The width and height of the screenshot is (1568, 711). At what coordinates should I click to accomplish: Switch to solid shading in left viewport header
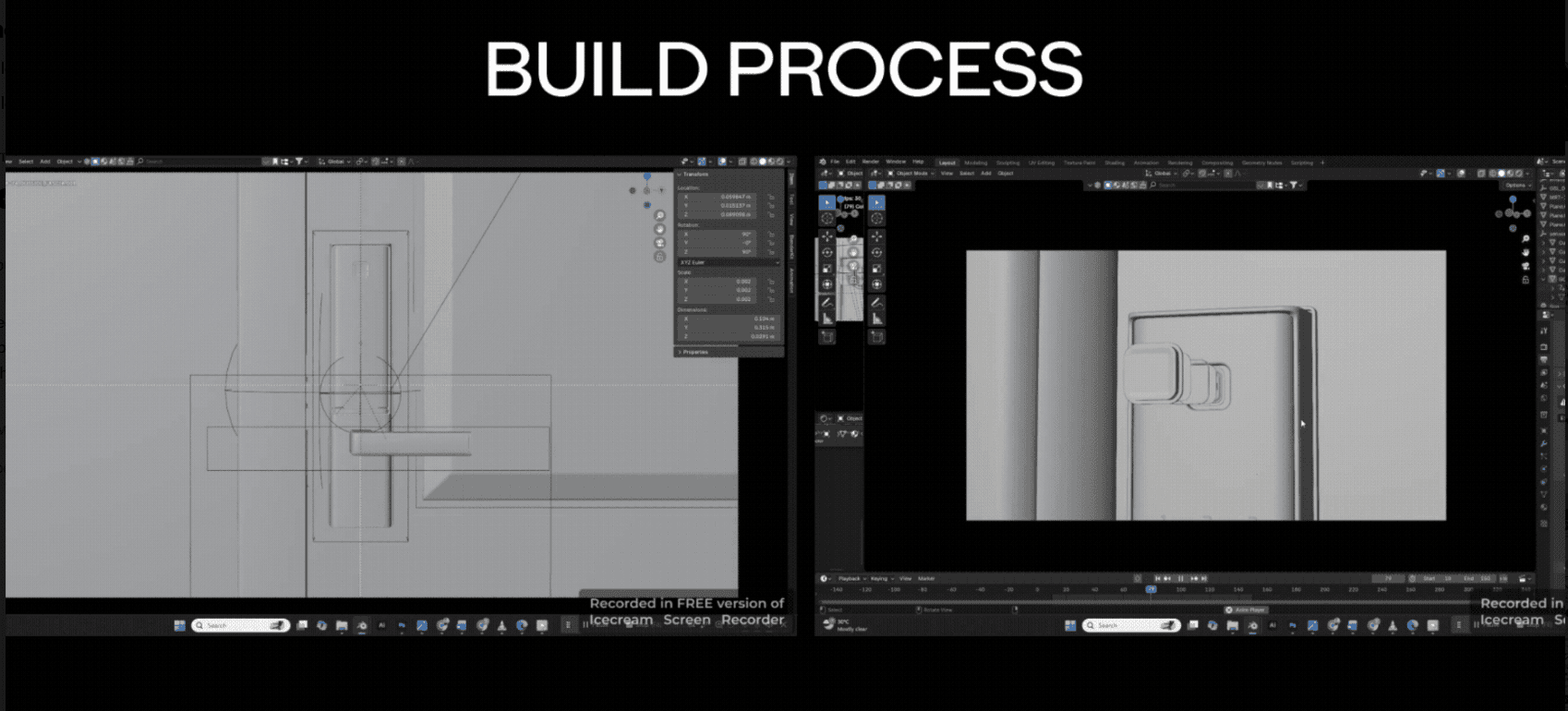[763, 162]
